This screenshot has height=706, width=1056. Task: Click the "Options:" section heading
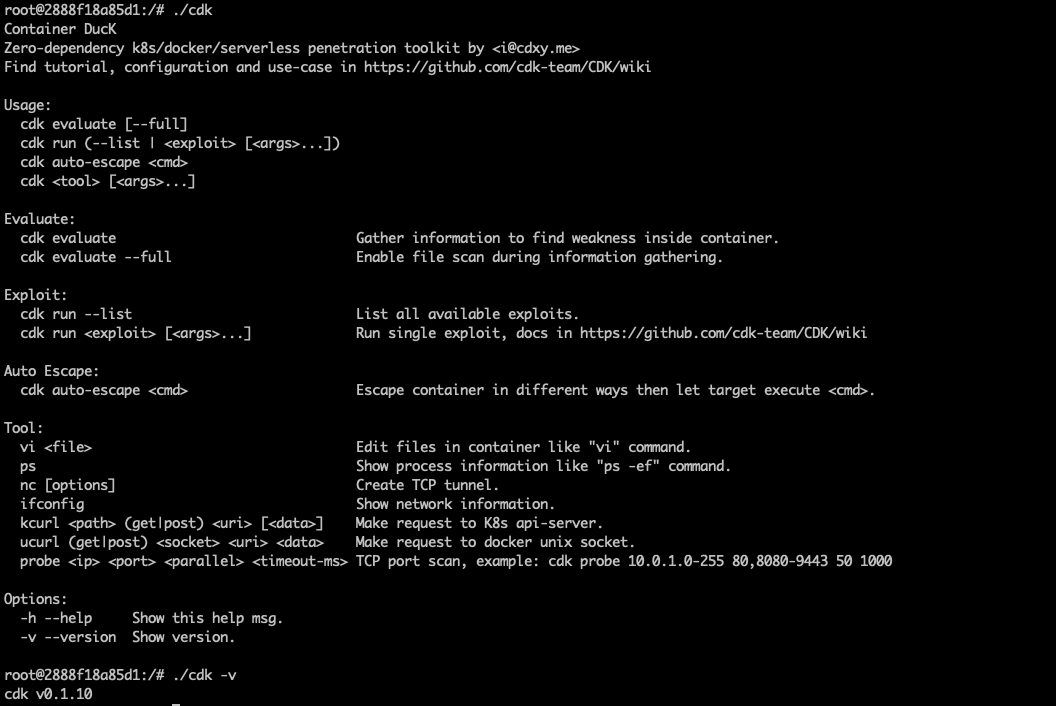point(36,599)
